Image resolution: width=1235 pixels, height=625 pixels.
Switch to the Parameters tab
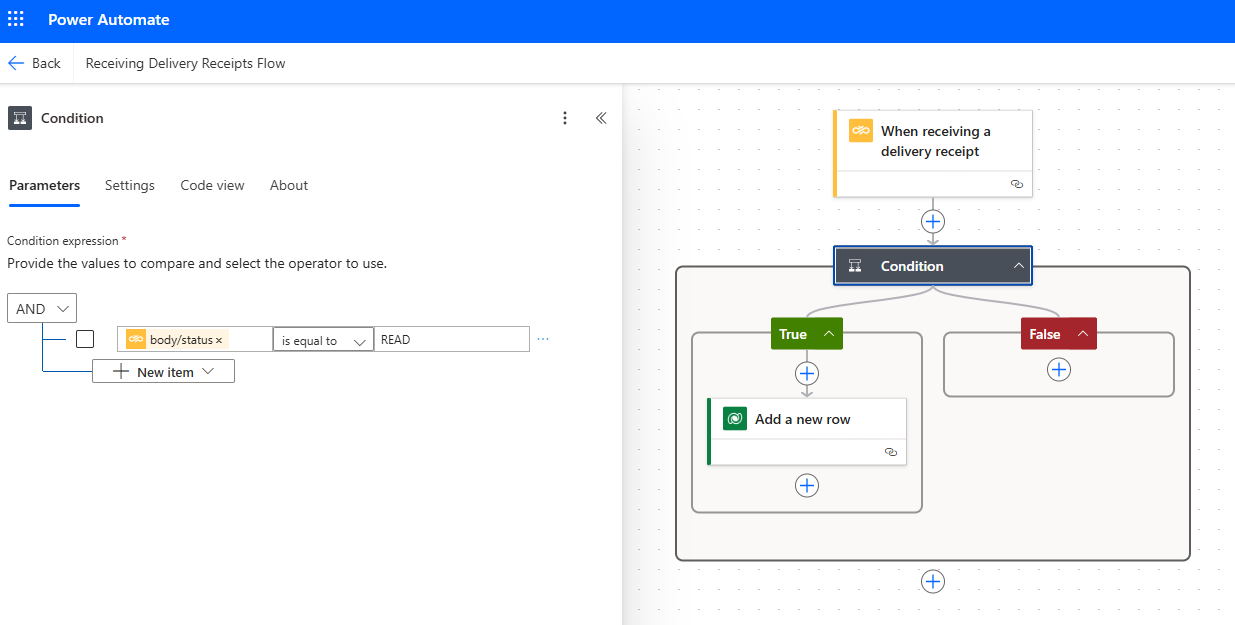pyautogui.click(x=44, y=185)
